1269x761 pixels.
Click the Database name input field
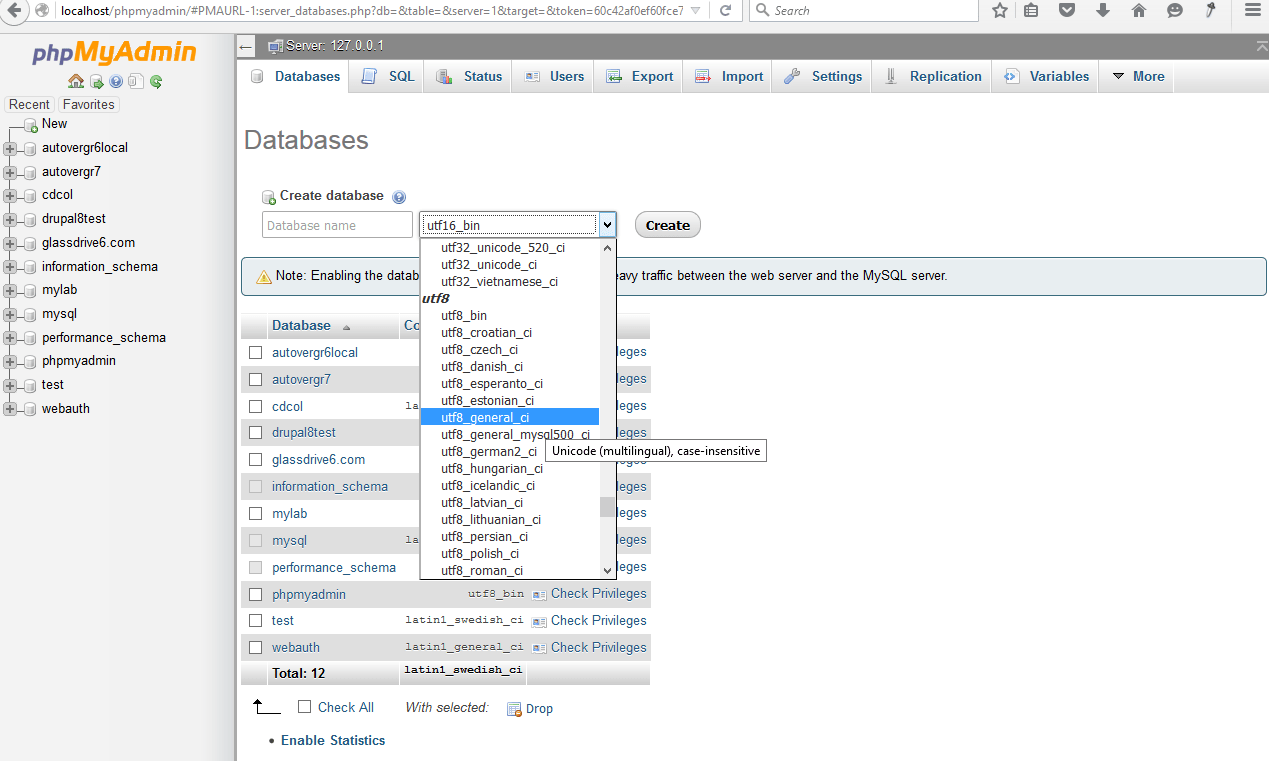pos(336,224)
